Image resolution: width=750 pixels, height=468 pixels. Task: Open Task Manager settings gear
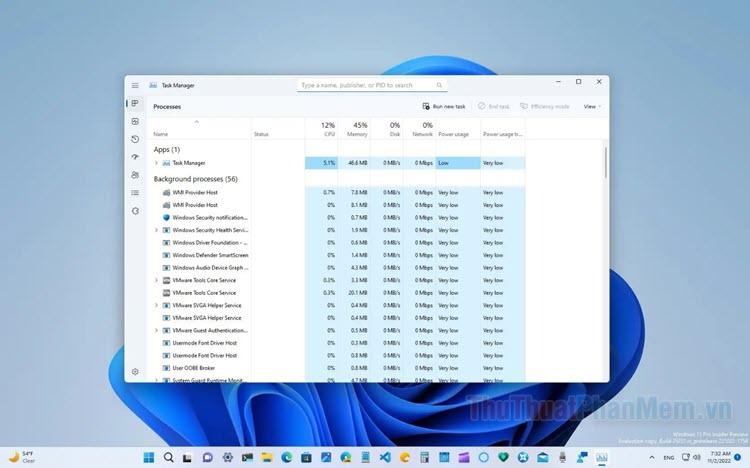(x=135, y=371)
